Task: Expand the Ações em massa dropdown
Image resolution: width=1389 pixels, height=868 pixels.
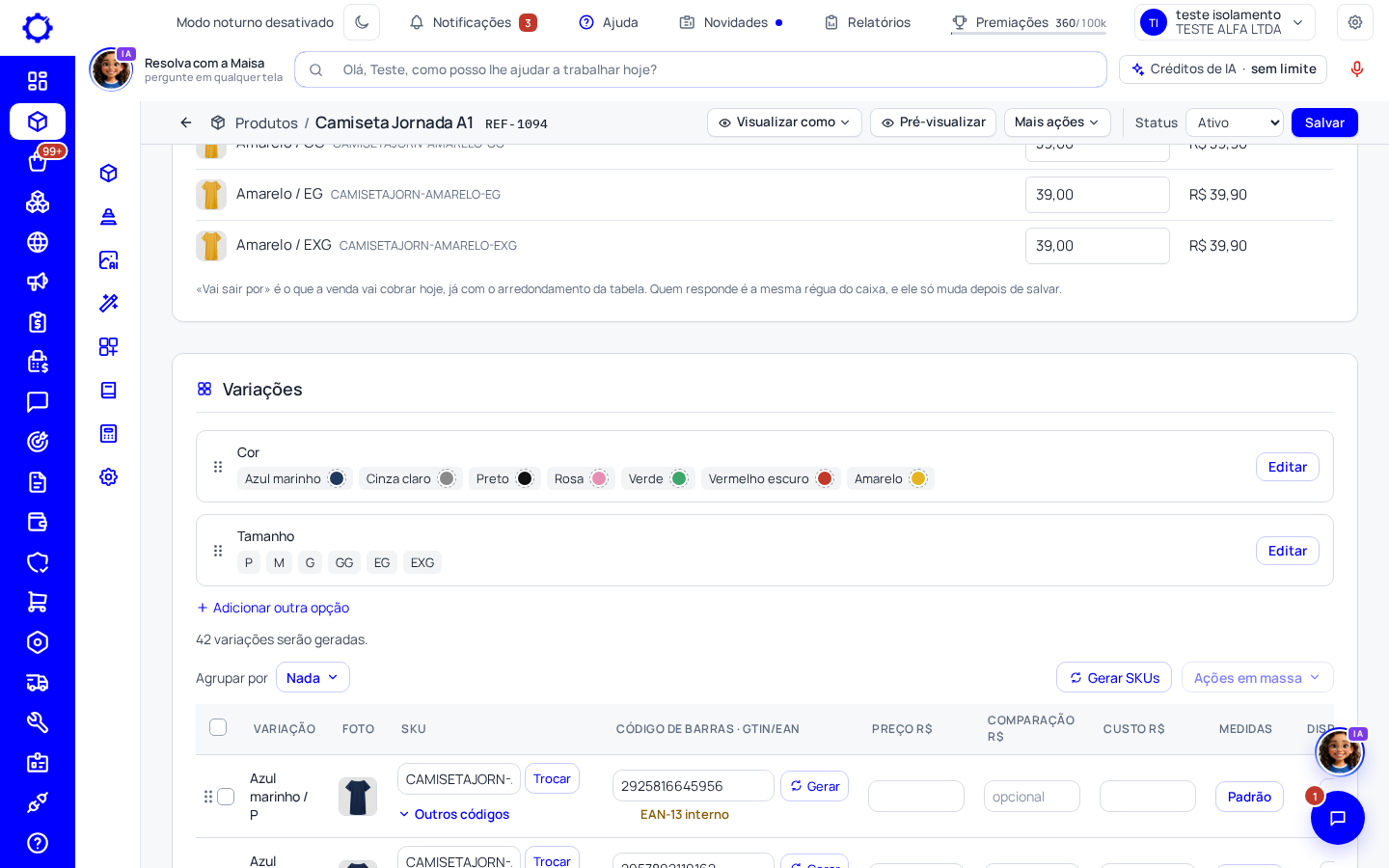Action: [x=1257, y=677]
